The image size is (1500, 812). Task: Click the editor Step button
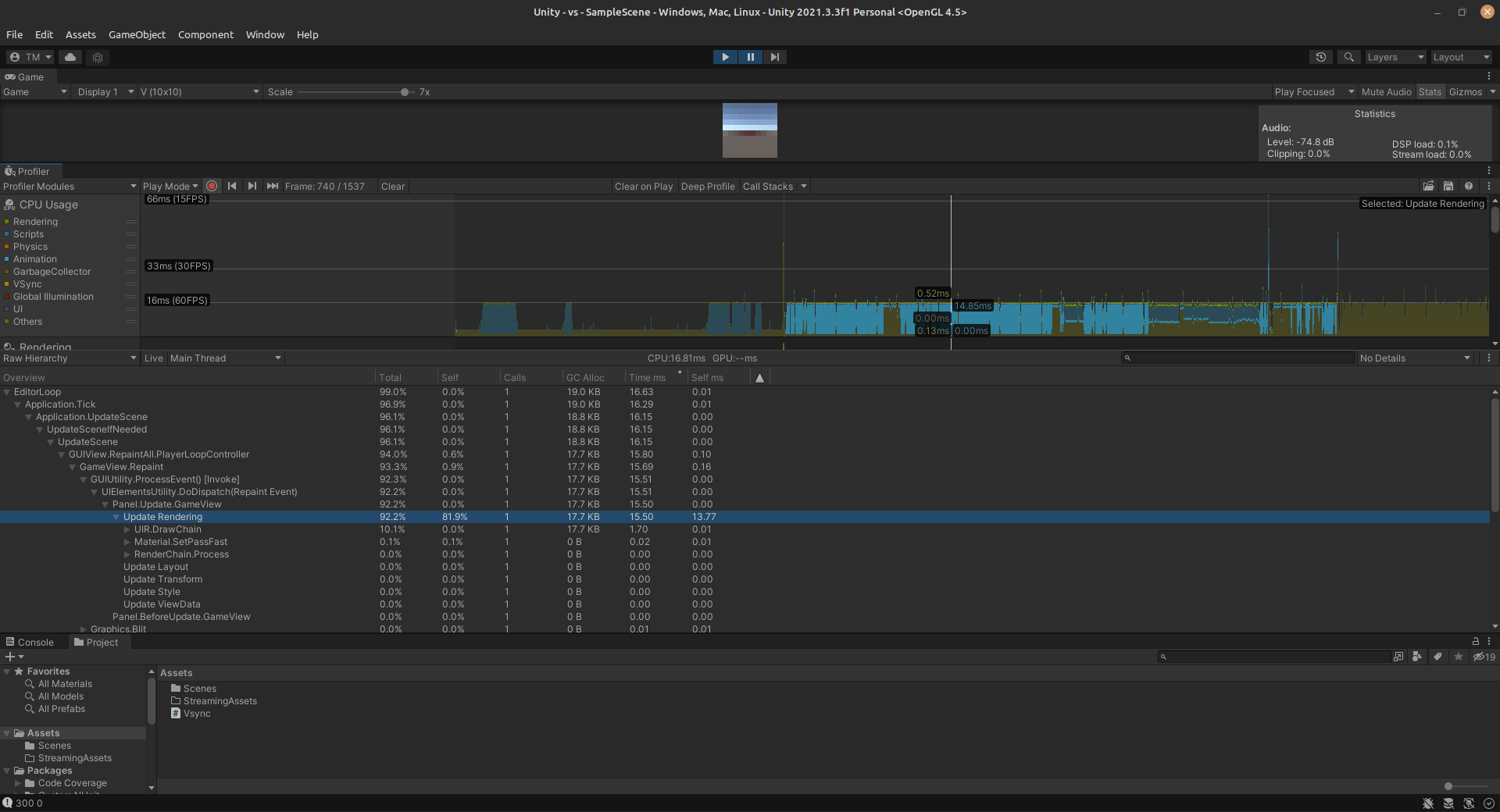coord(774,57)
